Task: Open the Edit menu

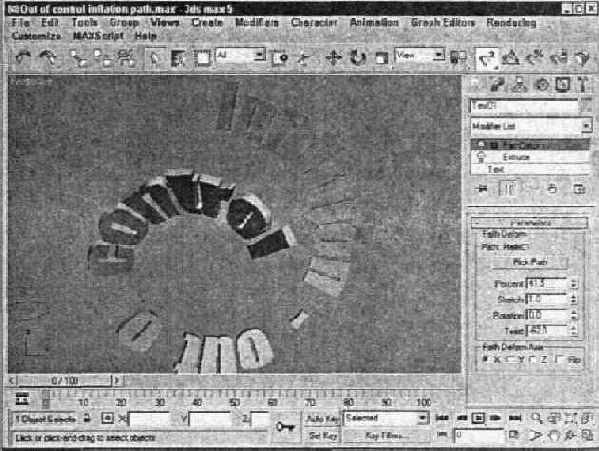Action: [x=50, y=23]
